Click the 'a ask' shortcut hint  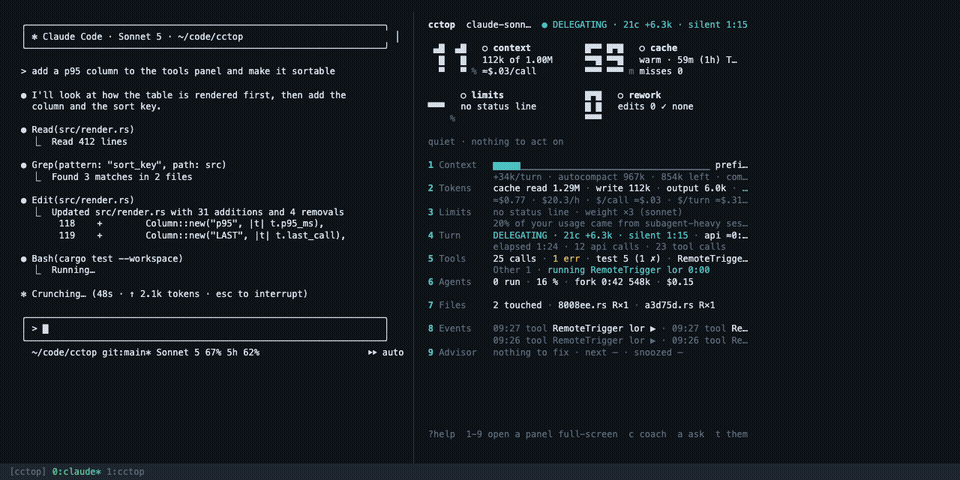691,434
